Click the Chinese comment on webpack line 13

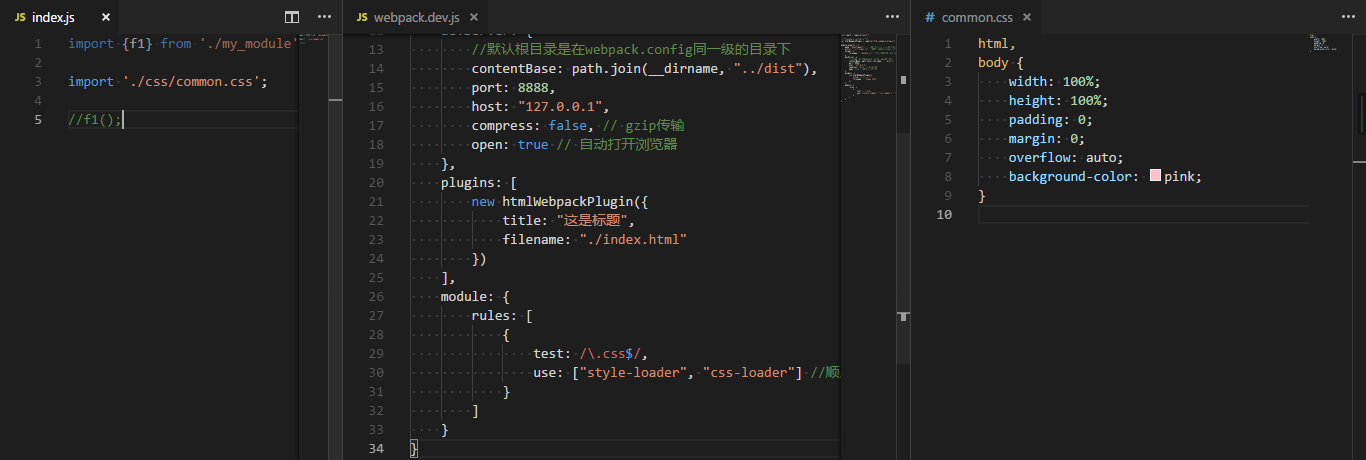(631, 50)
